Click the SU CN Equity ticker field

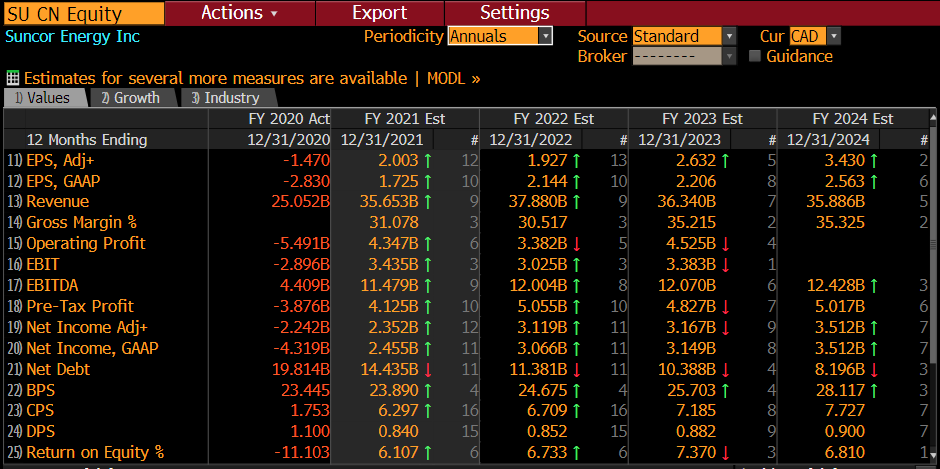point(84,13)
